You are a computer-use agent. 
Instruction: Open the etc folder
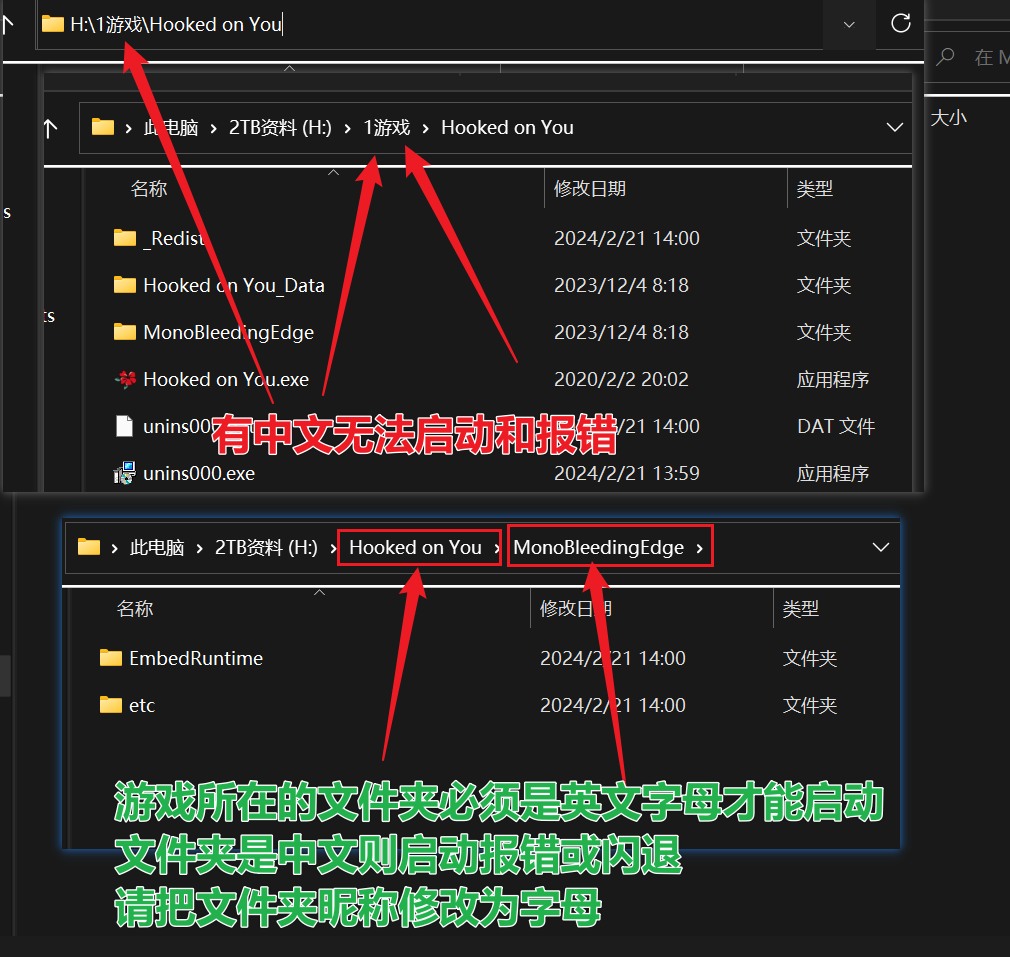point(142,705)
